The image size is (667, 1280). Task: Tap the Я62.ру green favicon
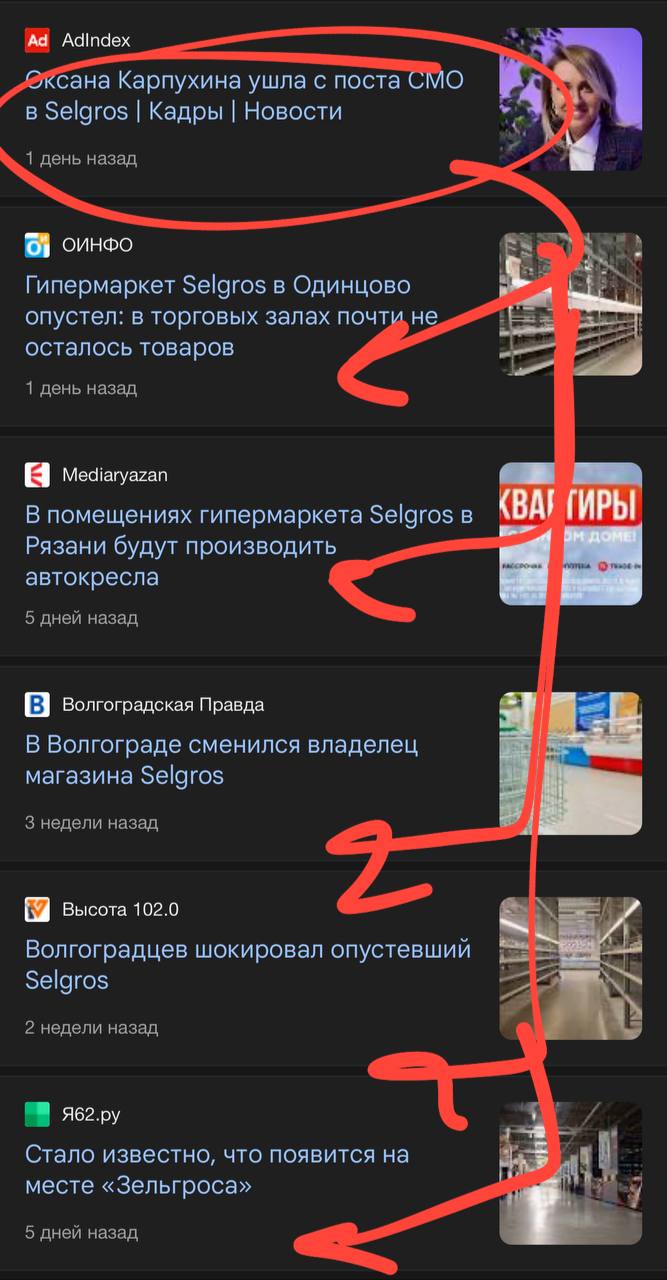[37, 1114]
